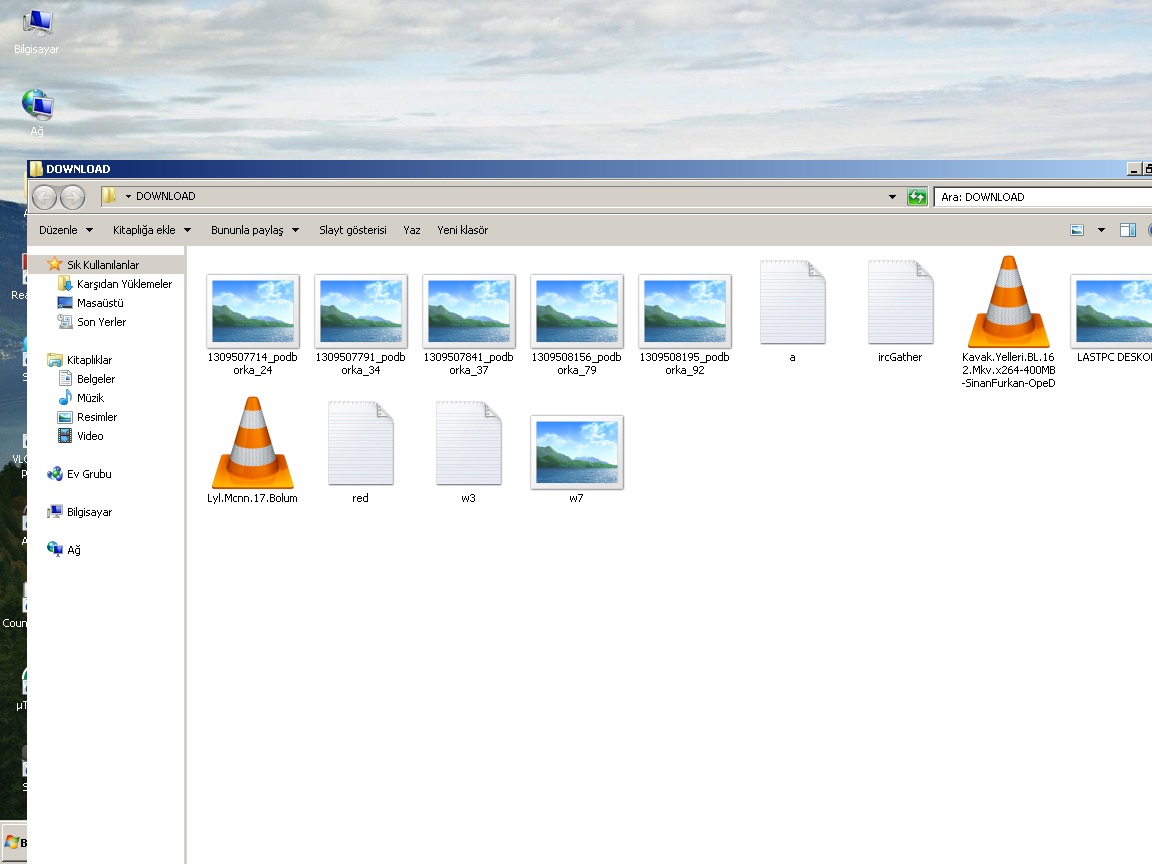The image size is (1152, 864).
Task: Click Yaz in the toolbar
Action: coord(412,230)
